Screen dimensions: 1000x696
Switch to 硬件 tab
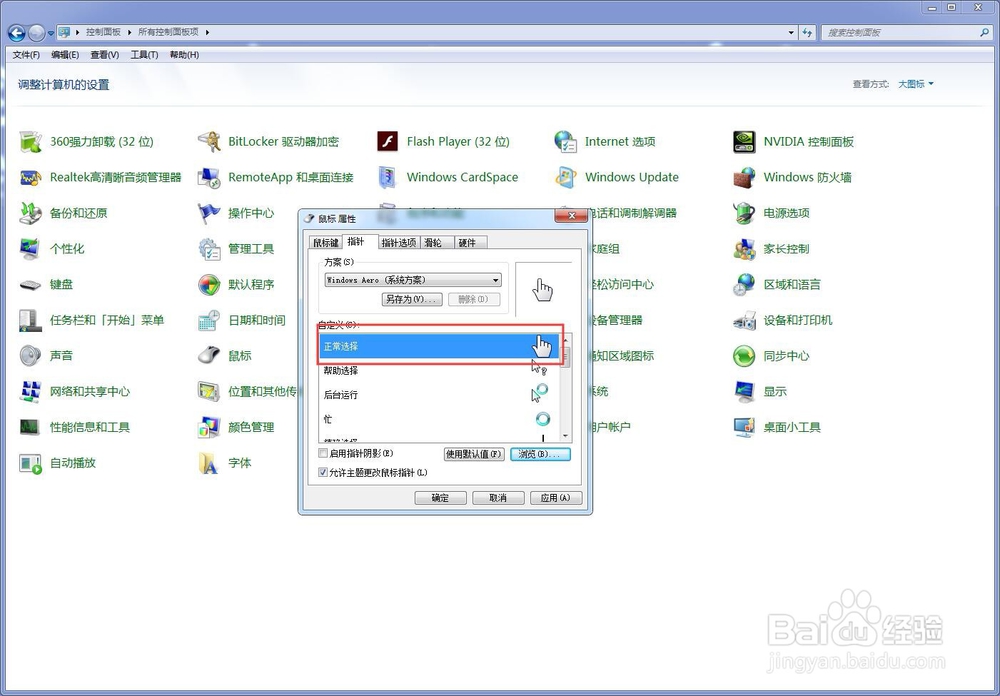pos(471,242)
